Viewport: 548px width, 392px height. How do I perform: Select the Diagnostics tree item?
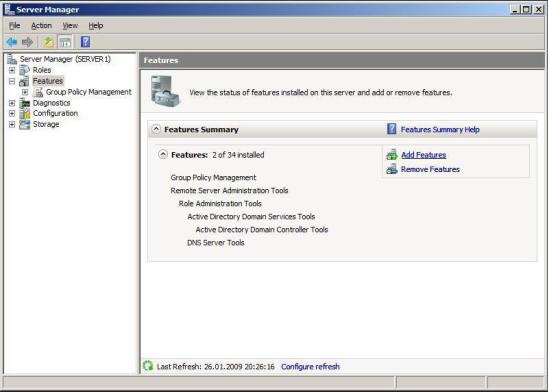(51, 103)
